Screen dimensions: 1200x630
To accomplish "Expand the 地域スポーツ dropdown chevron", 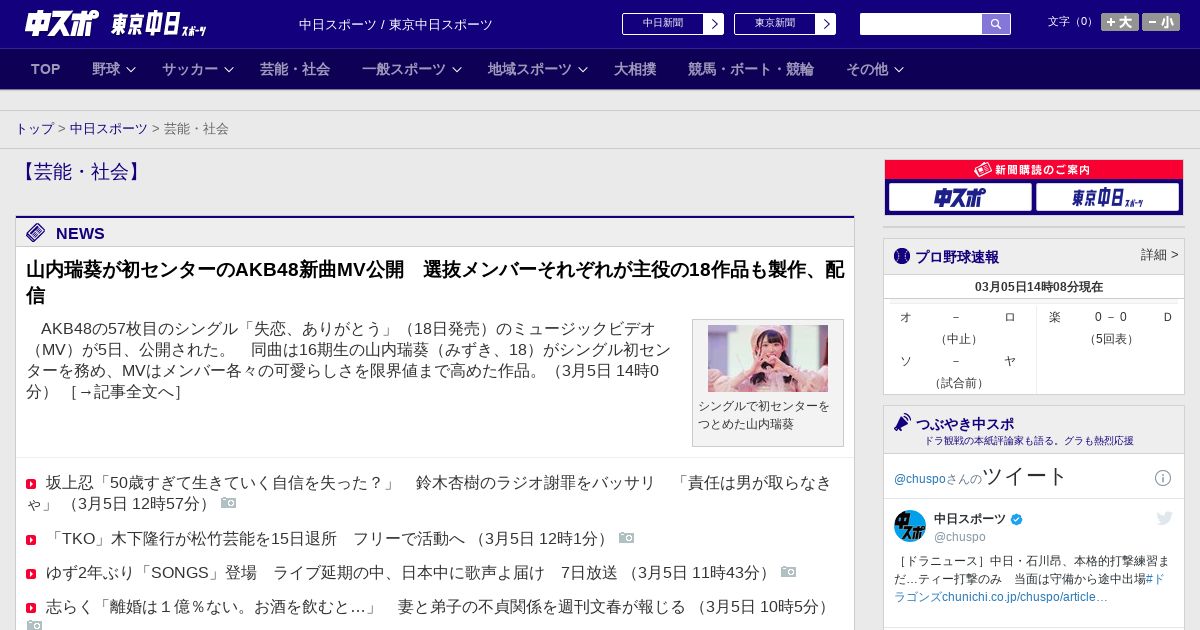I will (583, 70).
